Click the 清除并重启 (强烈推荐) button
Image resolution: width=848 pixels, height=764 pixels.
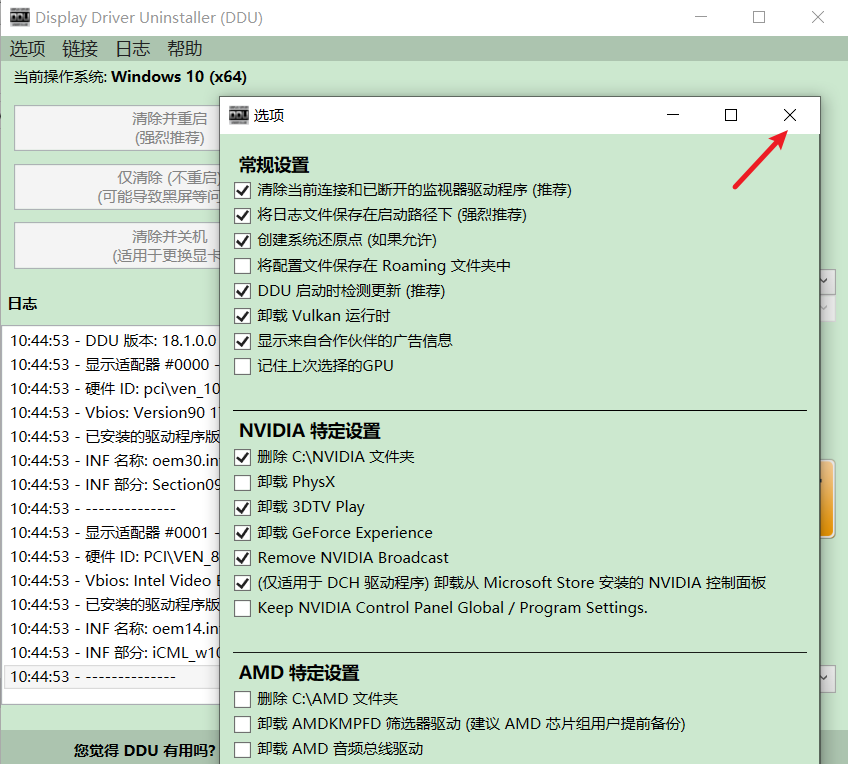[117, 128]
